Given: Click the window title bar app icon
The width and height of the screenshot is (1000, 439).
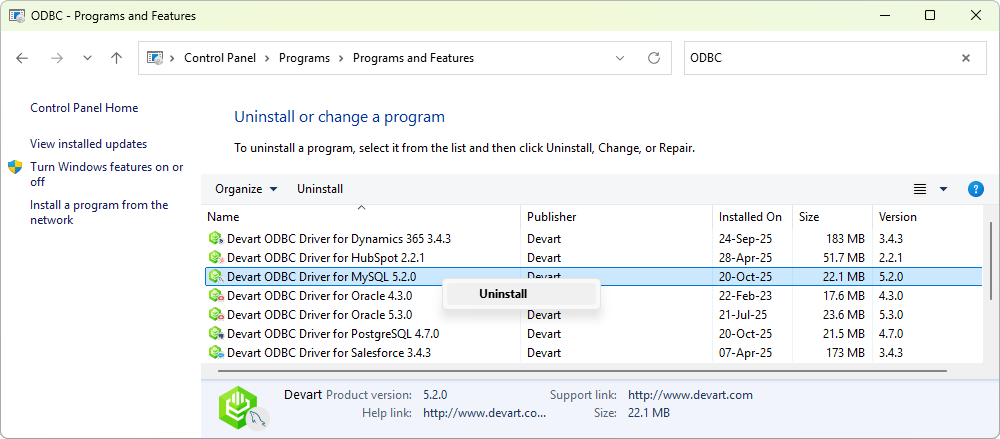Looking at the screenshot, I should [x=17, y=15].
